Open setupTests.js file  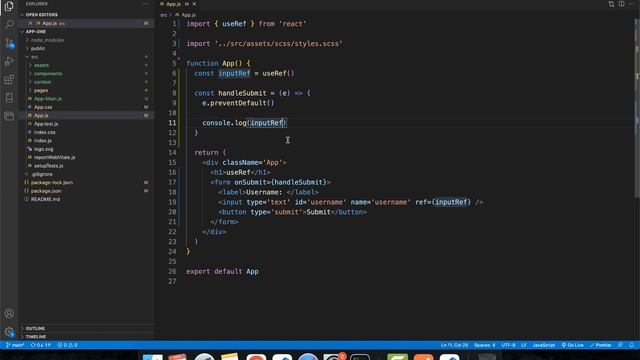[48, 166]
